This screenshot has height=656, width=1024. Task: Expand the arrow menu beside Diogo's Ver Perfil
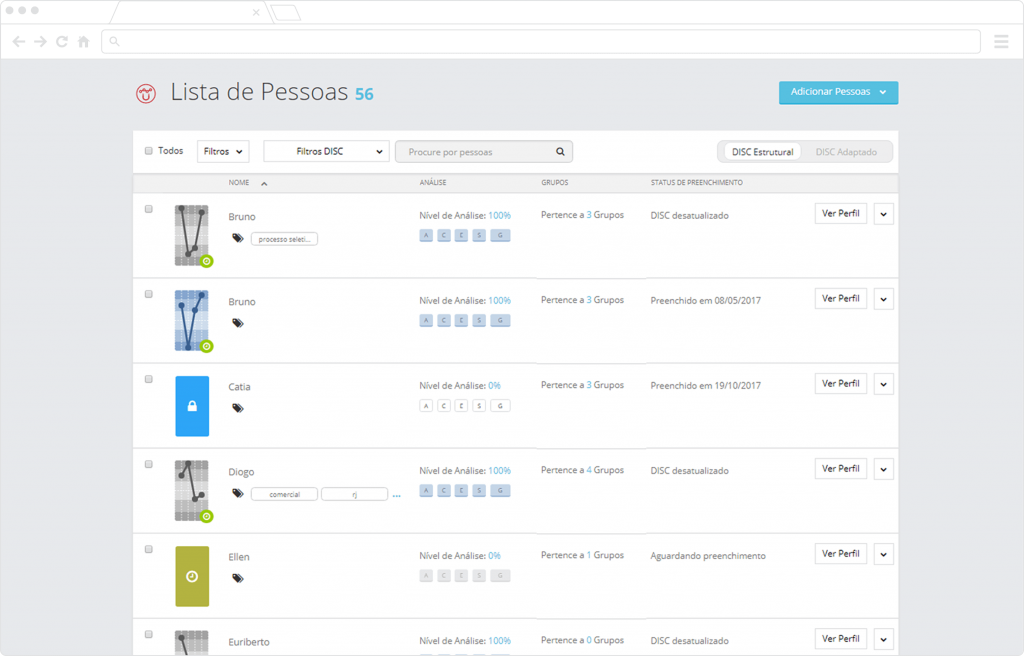click(884, 469)
